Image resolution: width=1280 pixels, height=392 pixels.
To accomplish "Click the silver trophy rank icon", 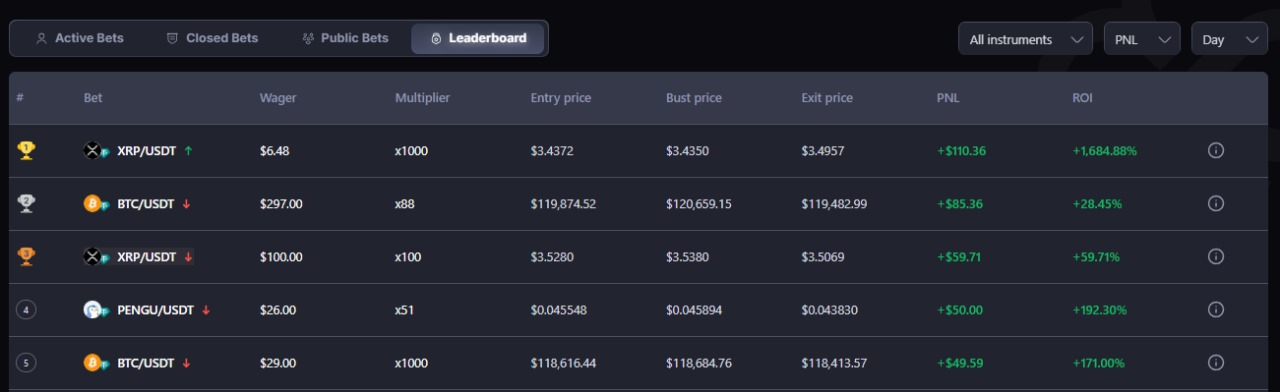I will (x=26, y=203).
